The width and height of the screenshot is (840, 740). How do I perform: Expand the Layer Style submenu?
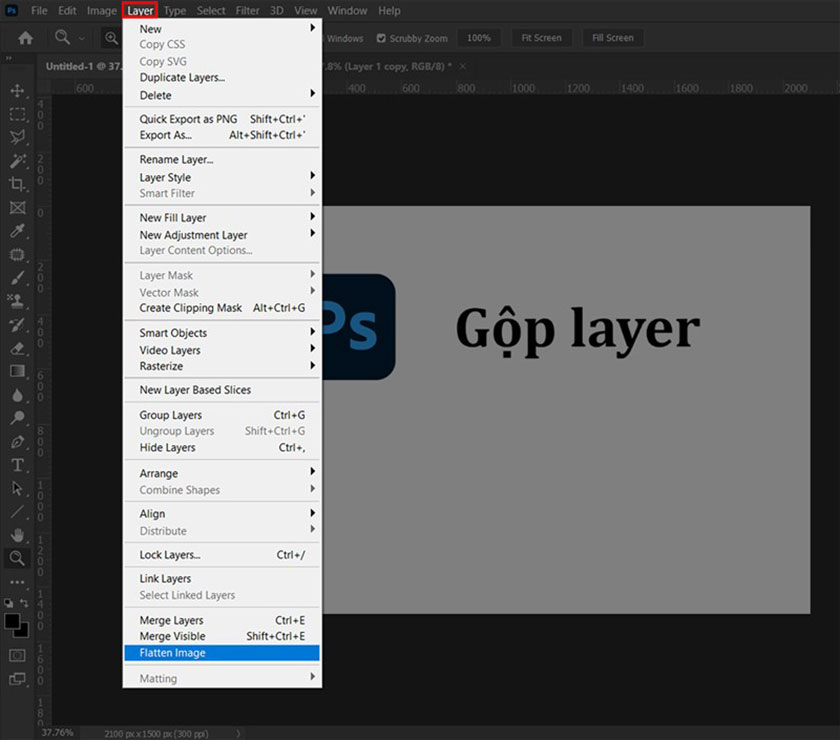222,177
